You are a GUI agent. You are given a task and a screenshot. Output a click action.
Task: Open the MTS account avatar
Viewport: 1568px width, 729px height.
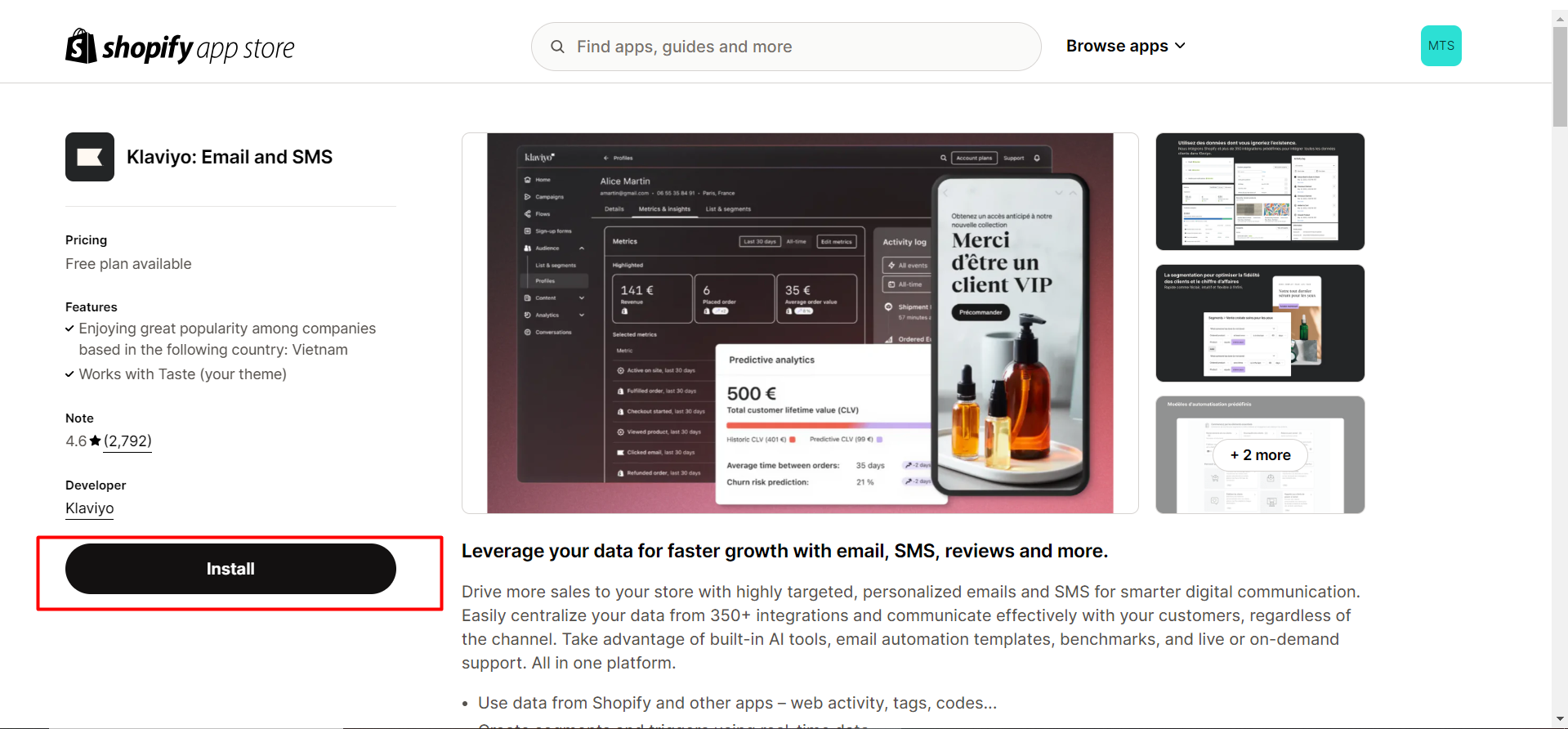[x=1441, y=46]
